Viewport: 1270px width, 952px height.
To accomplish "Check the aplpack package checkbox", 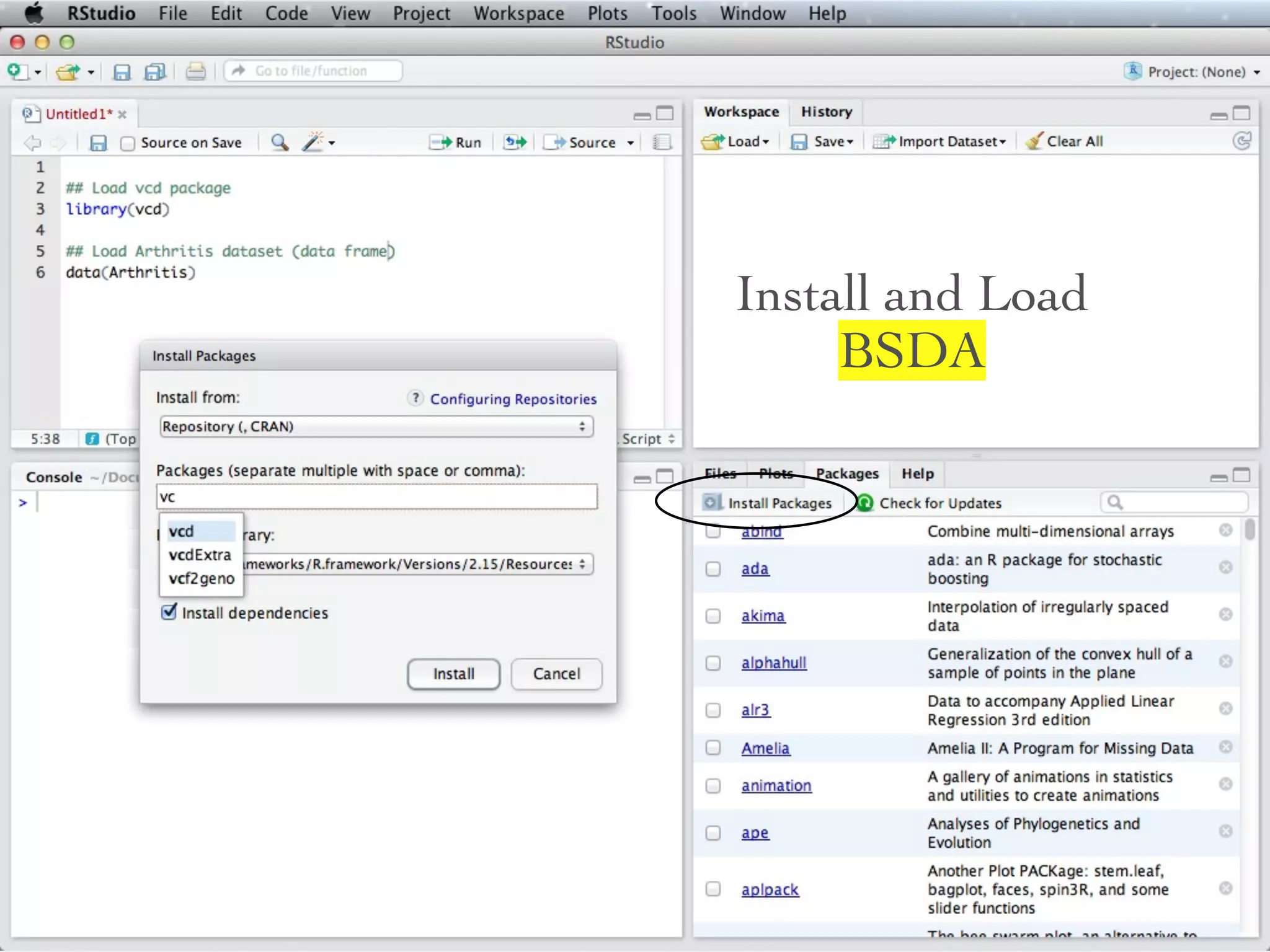I will pos(713,889).
